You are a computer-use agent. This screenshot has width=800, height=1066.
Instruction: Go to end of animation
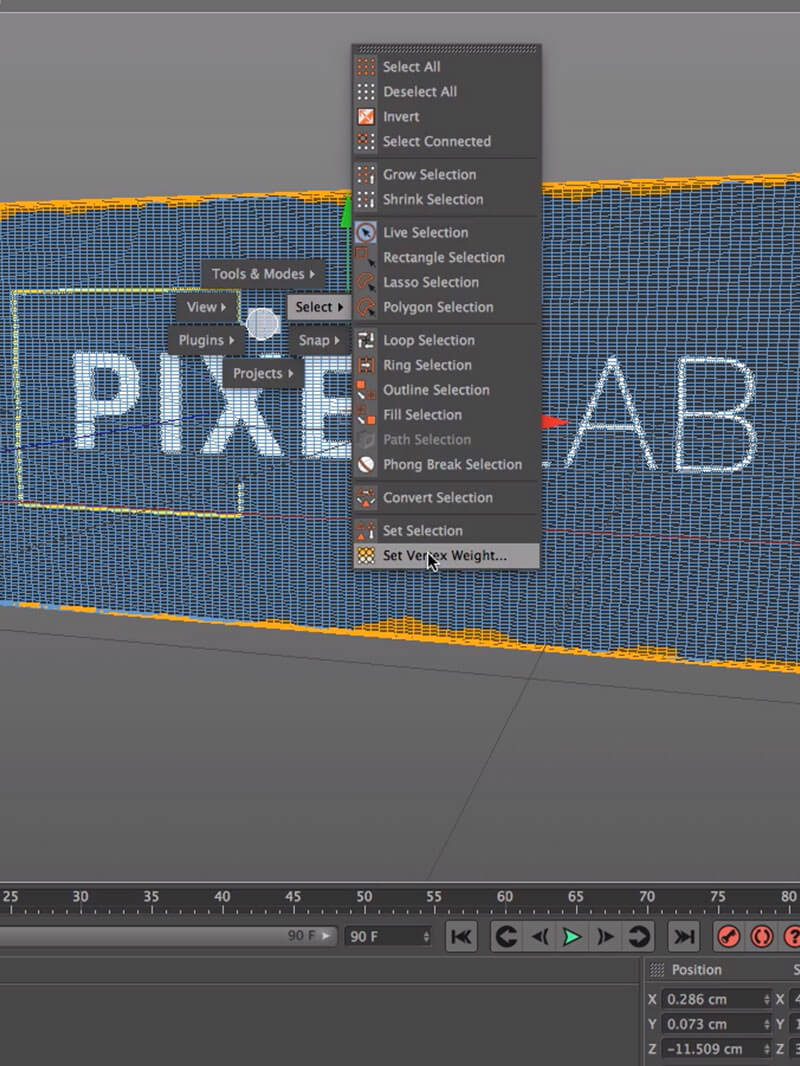pos(684,937)
